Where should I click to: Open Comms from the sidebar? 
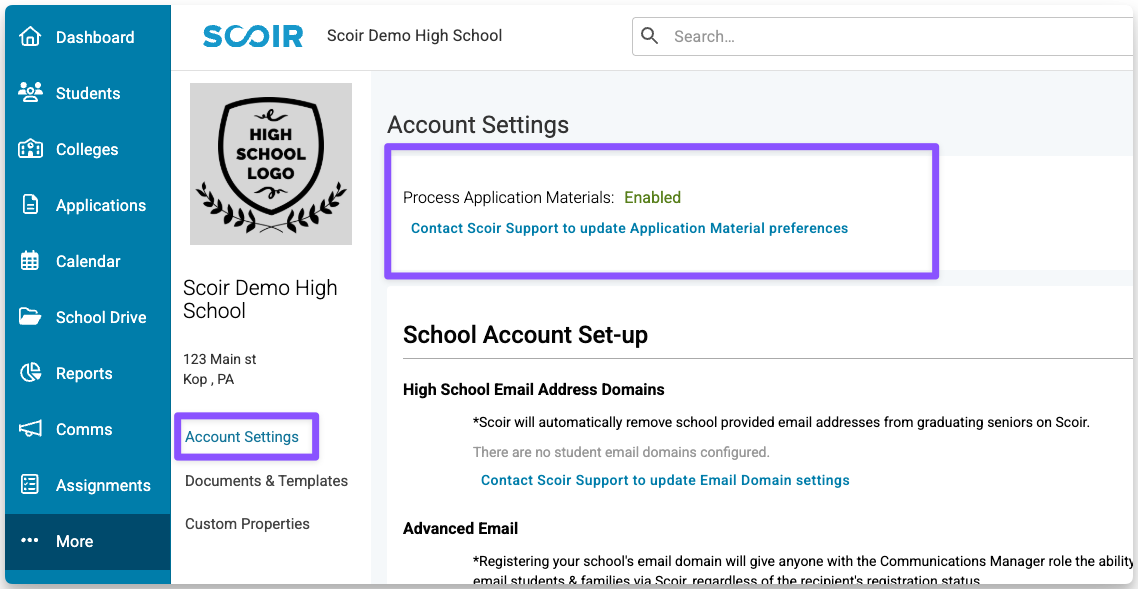(88, 429)
